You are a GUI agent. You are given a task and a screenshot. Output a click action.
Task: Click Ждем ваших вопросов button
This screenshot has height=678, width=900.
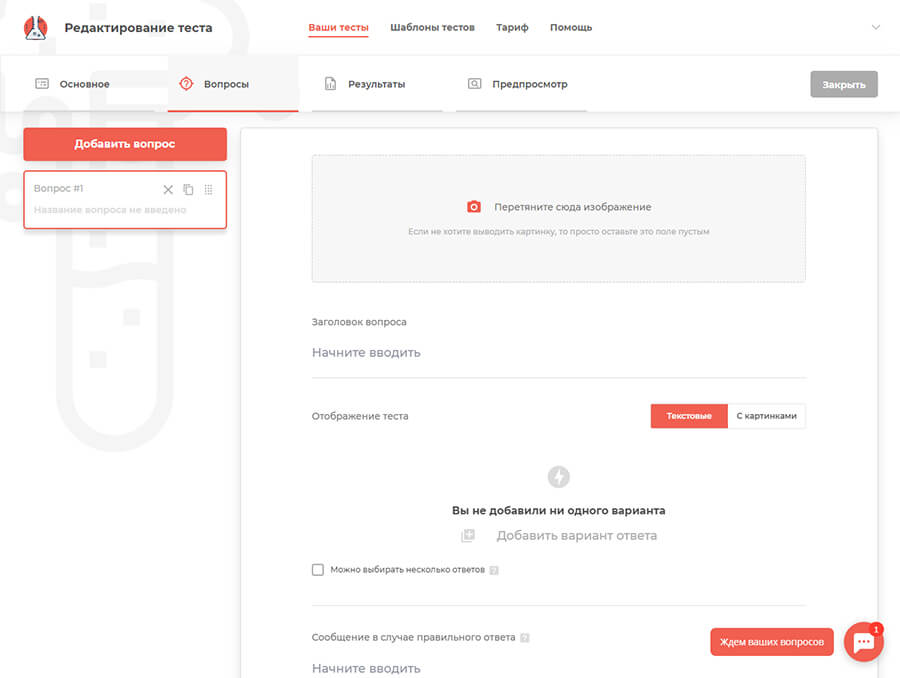771,642
